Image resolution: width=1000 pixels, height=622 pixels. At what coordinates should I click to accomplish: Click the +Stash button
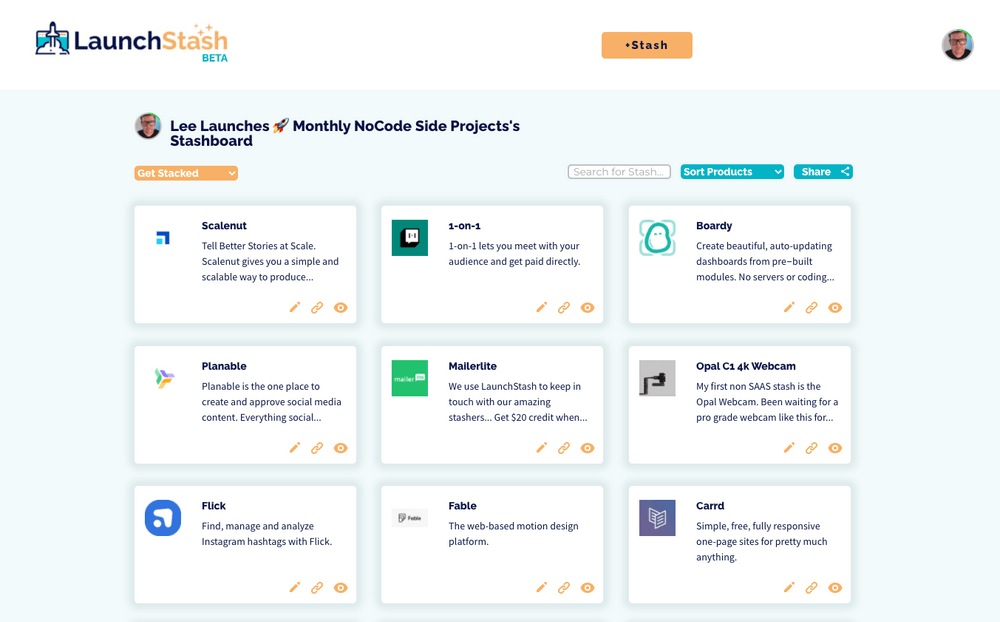646,45
